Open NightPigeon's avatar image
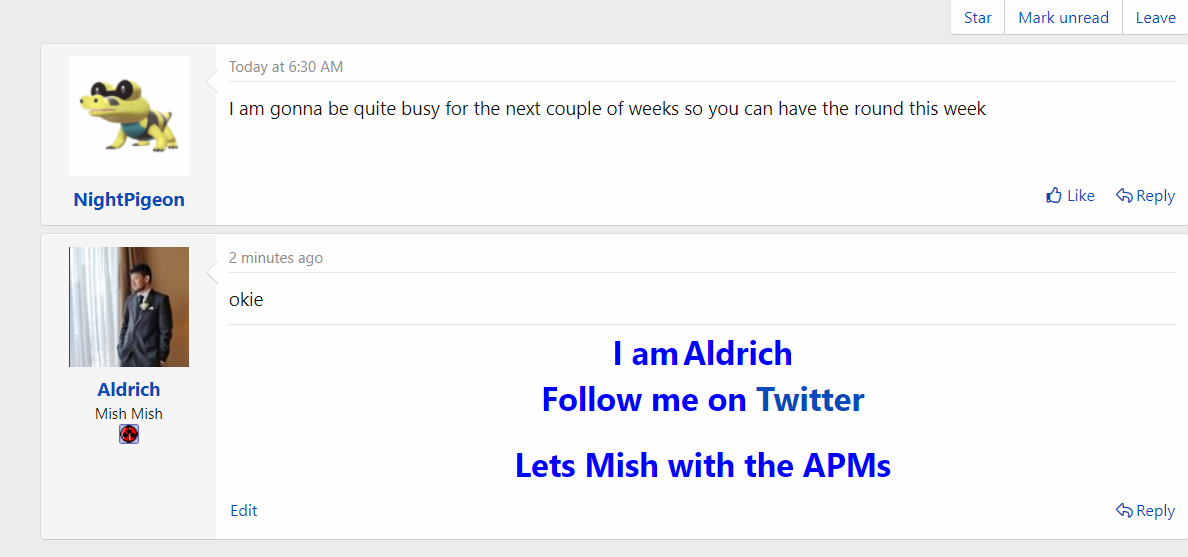Viewport: 1188px width, 557px height. pos(129,116)
